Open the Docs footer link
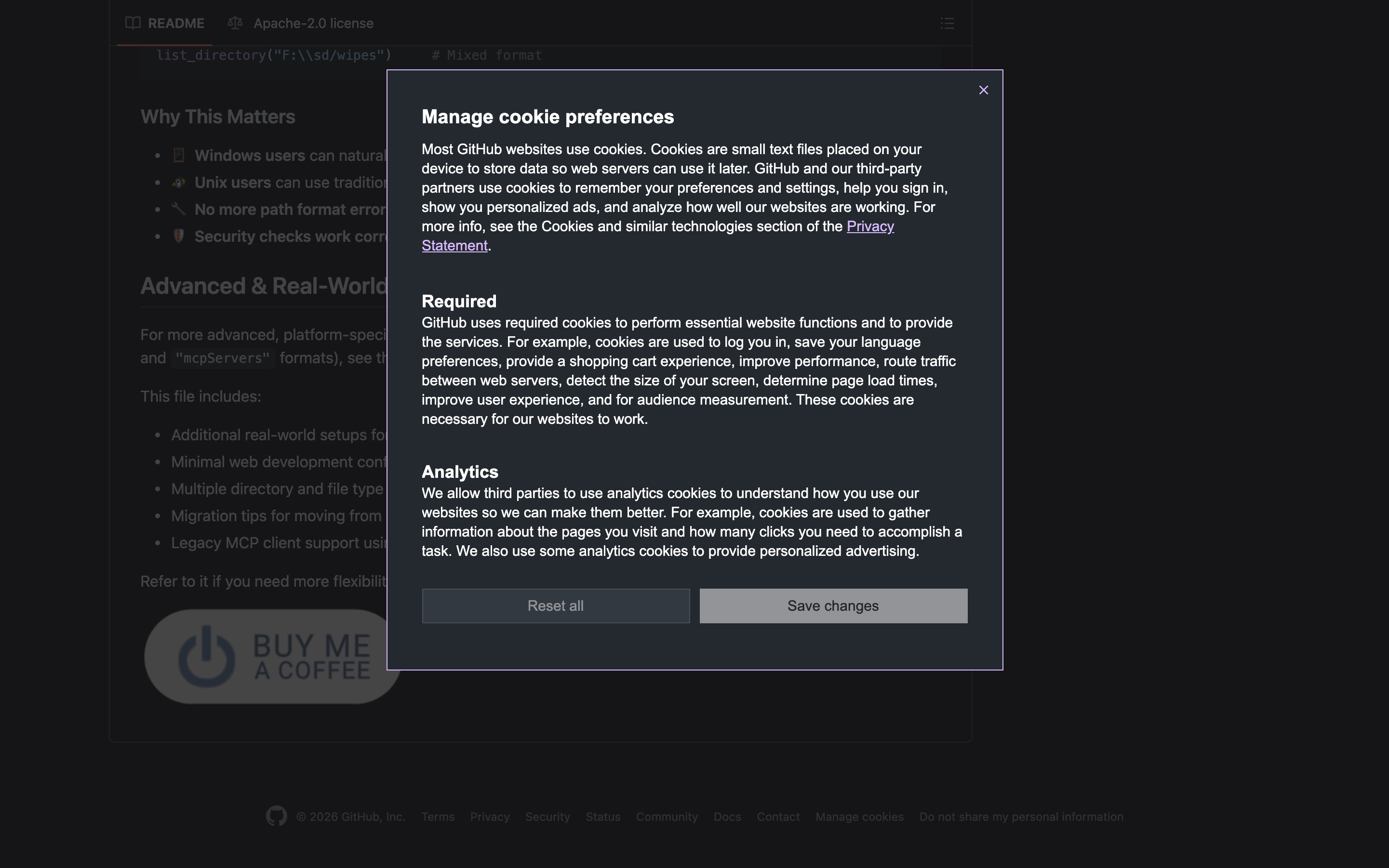Screen dimensions: 1389x868 (727, 816)
